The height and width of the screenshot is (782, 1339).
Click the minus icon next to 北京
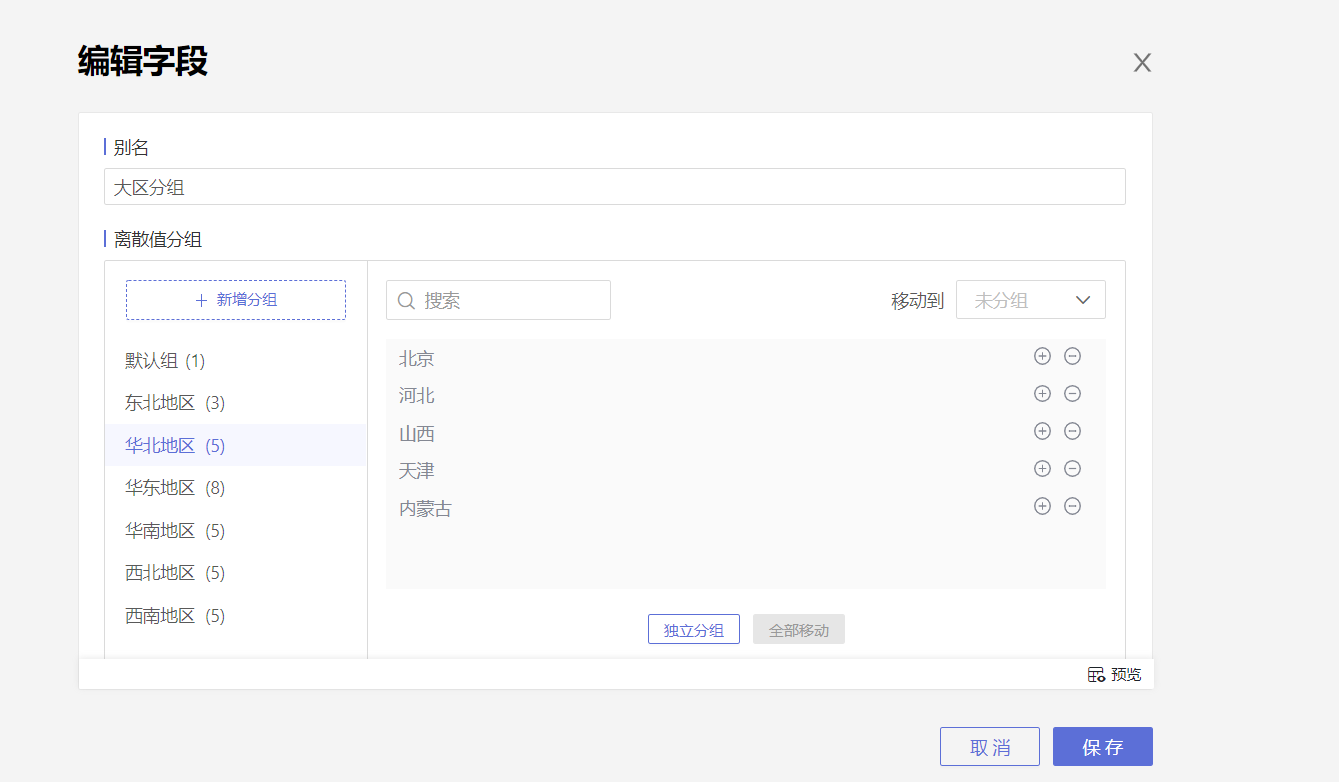click(1072, 356)
